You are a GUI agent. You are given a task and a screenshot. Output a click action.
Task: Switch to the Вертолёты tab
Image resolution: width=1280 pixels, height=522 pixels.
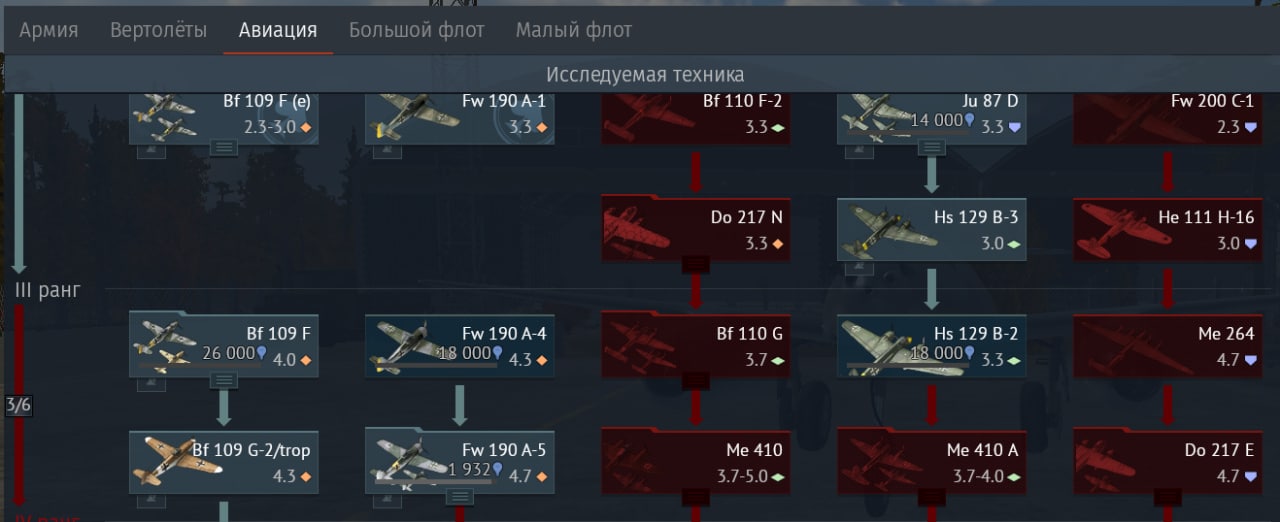click(158, 30)
